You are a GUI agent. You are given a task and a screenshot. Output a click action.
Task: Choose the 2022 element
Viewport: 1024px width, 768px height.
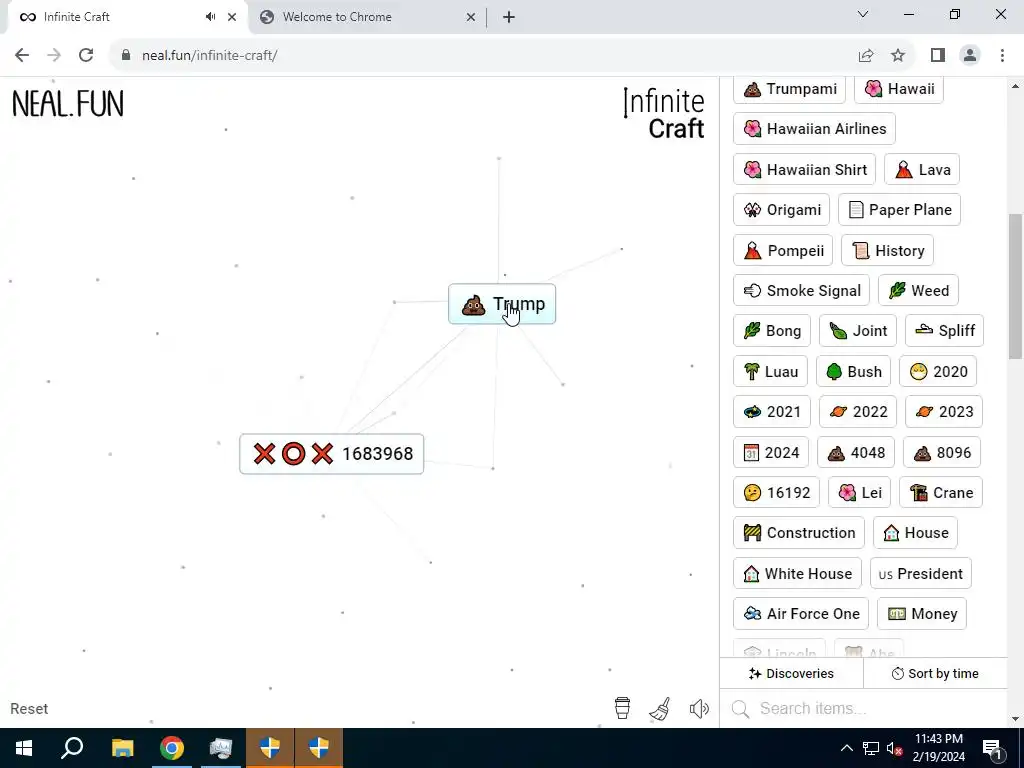click(858, 411)
